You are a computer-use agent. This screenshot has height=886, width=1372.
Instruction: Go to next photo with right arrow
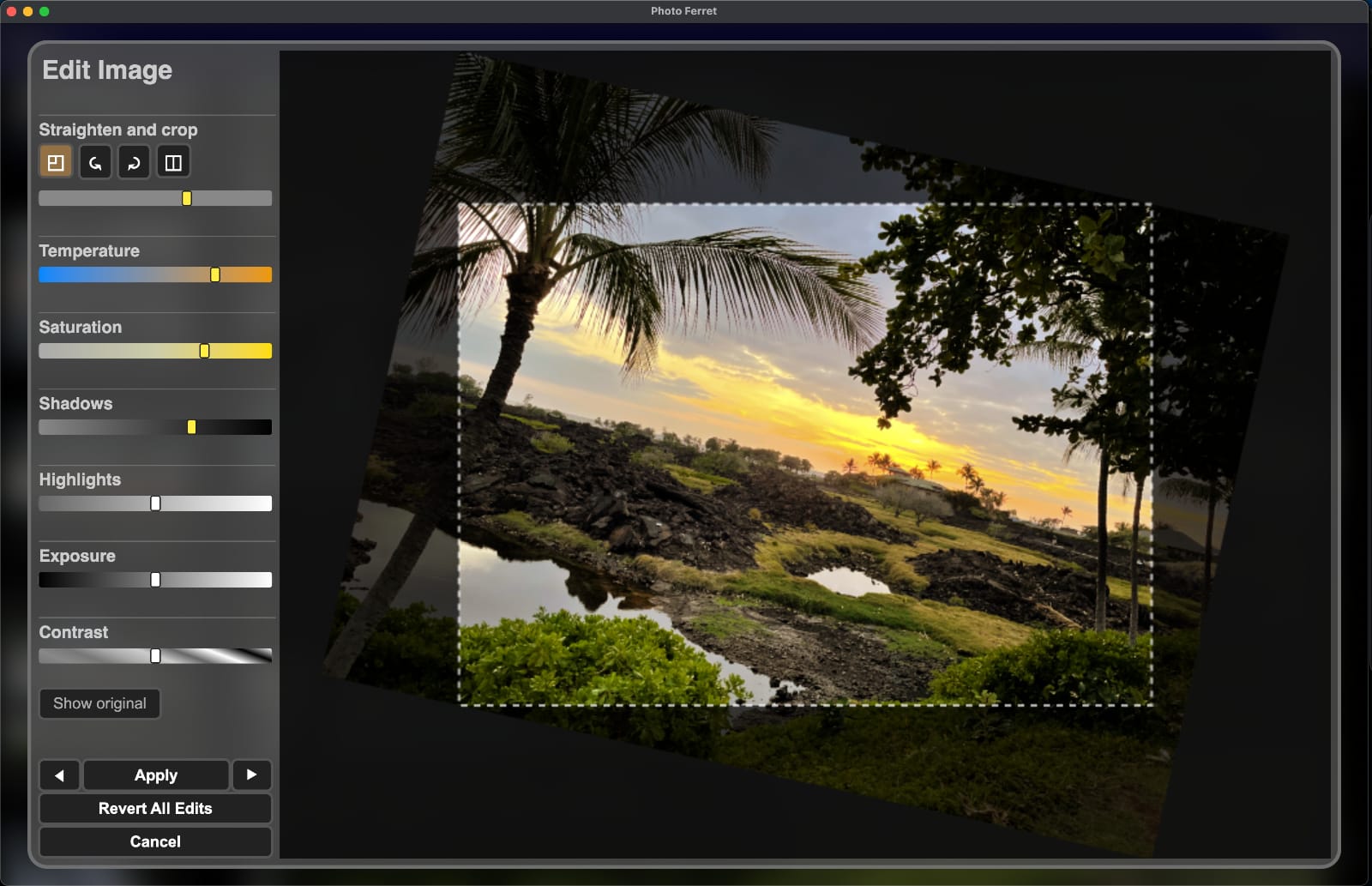point(251,775)
